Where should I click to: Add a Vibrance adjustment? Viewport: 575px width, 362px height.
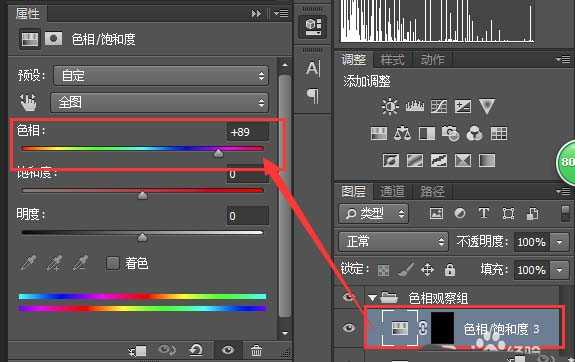point(487,106)
